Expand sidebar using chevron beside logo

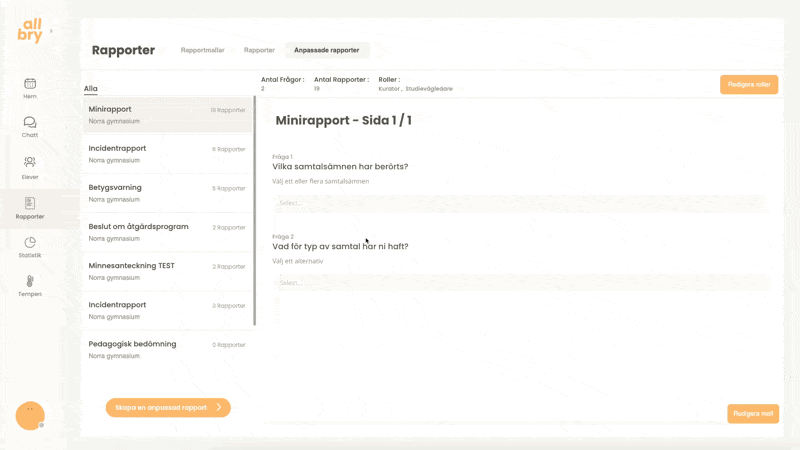pos(52,31)
